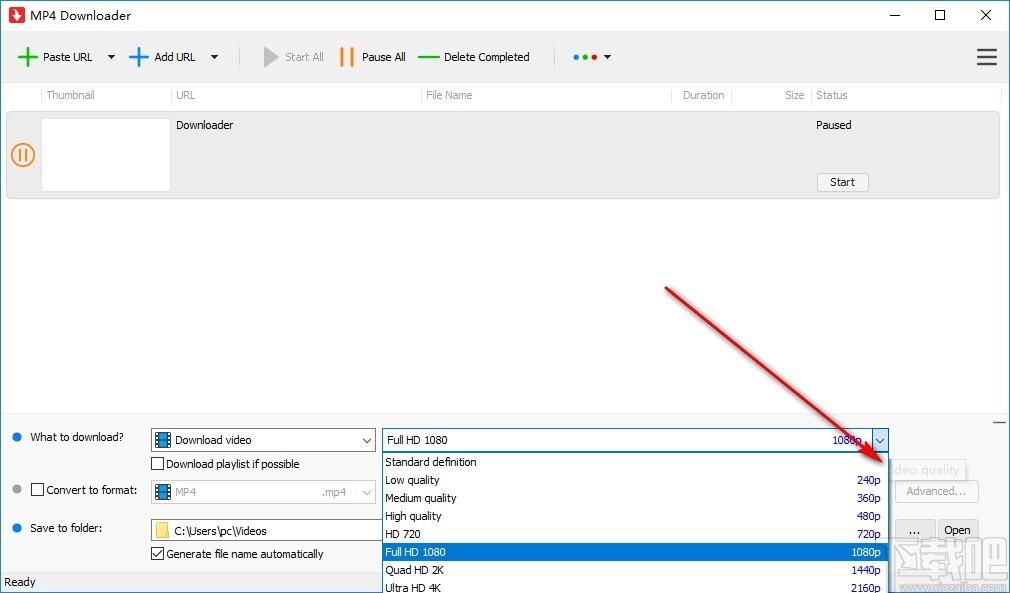
Task: Toggle the video quality dropdown arrow button
Action: [880, 440]
